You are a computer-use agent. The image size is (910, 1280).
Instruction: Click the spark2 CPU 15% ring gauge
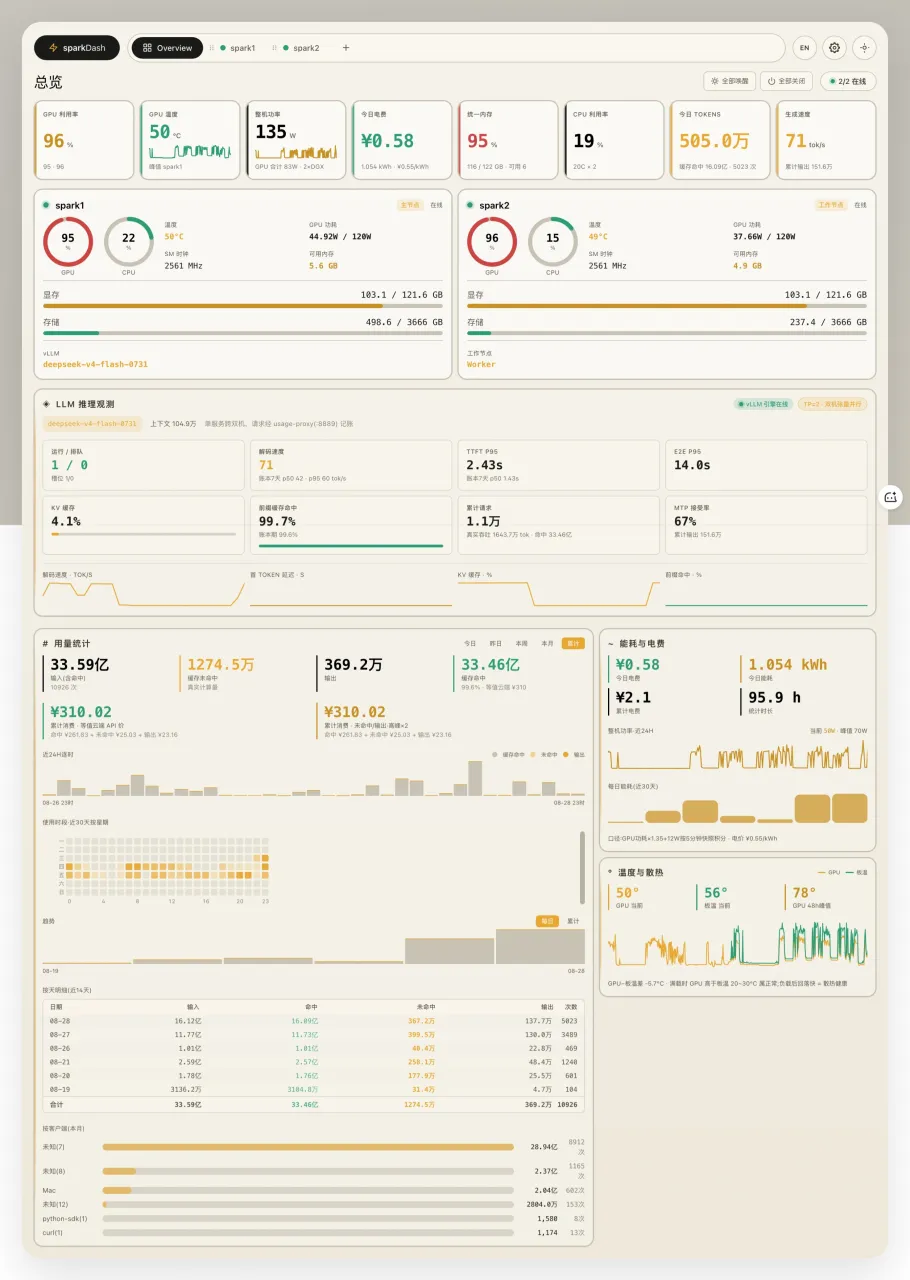[552, 241]
